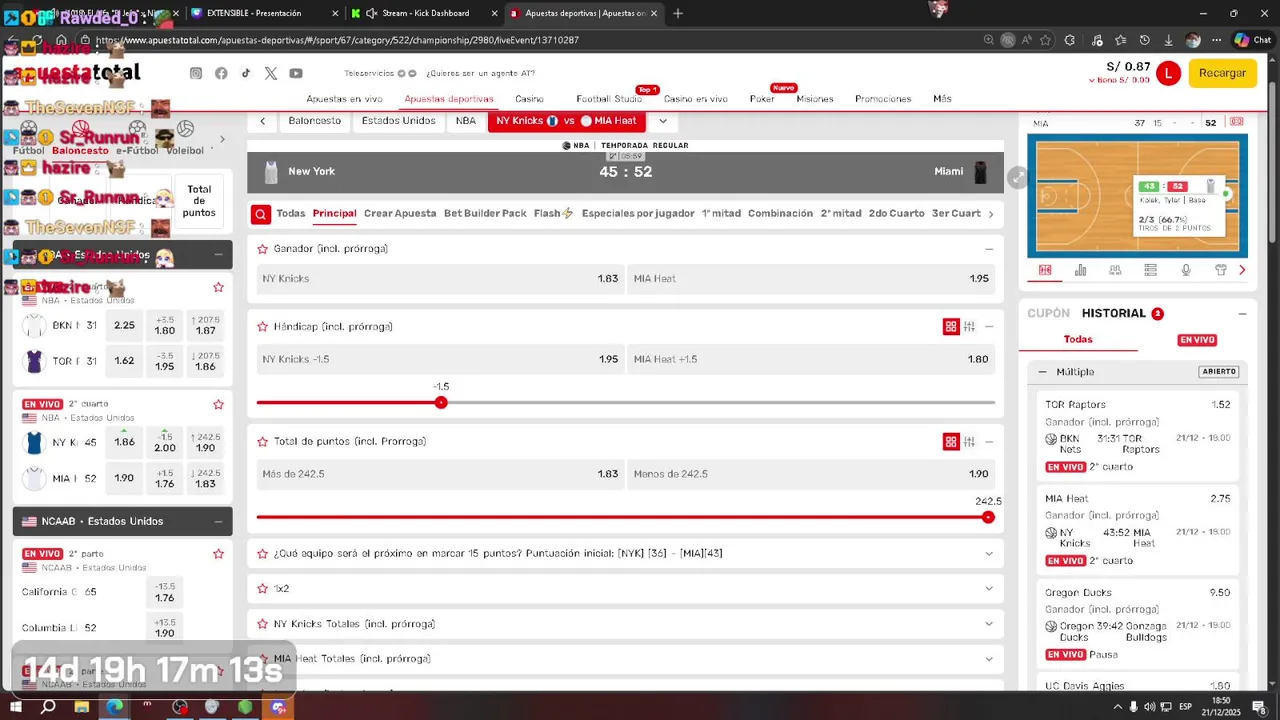Collapse the Múltiple bet in Historial

click(1042, 372)
